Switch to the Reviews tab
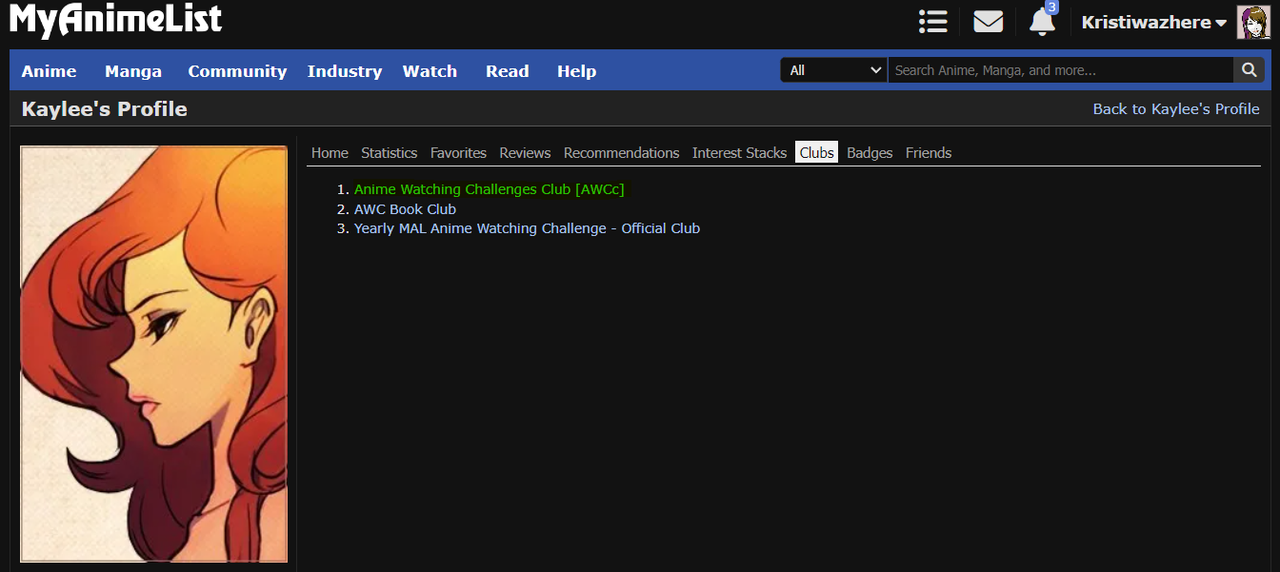Screen dimensions: 1280x572 point(525,153)
